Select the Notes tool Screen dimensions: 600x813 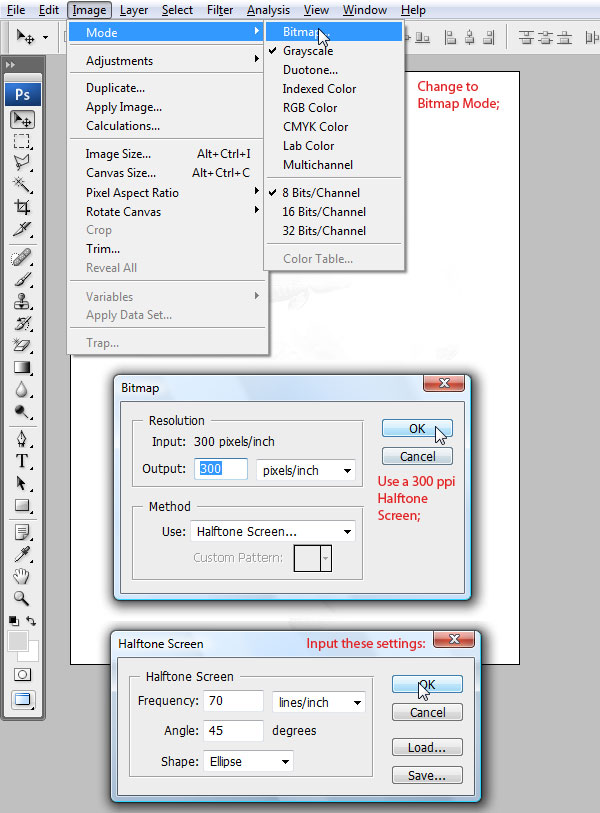pos(22,532)
